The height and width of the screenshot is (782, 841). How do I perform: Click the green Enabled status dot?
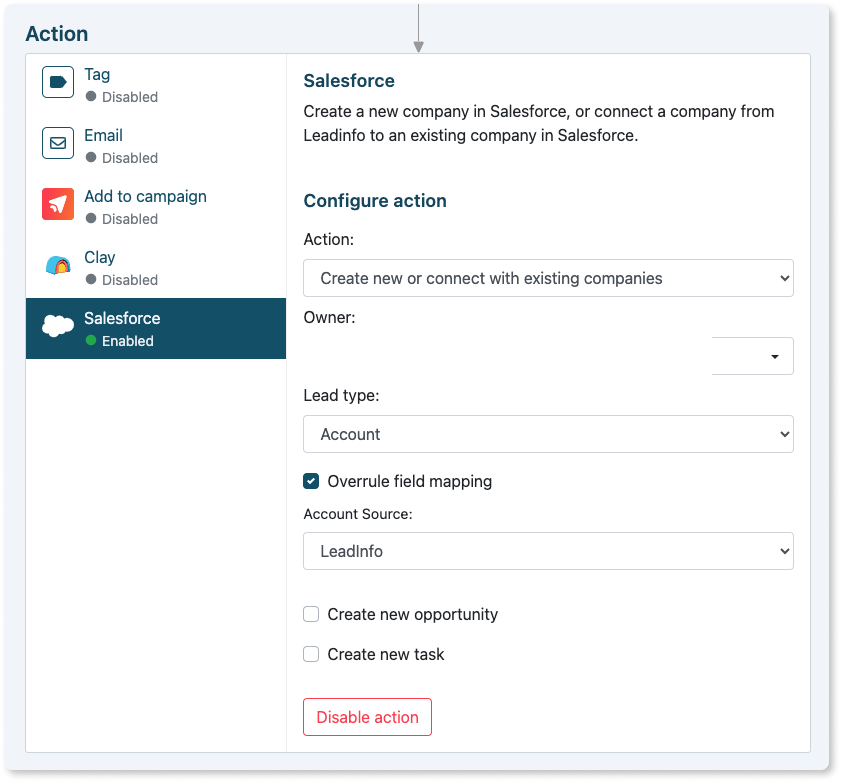tap(91, 340)
